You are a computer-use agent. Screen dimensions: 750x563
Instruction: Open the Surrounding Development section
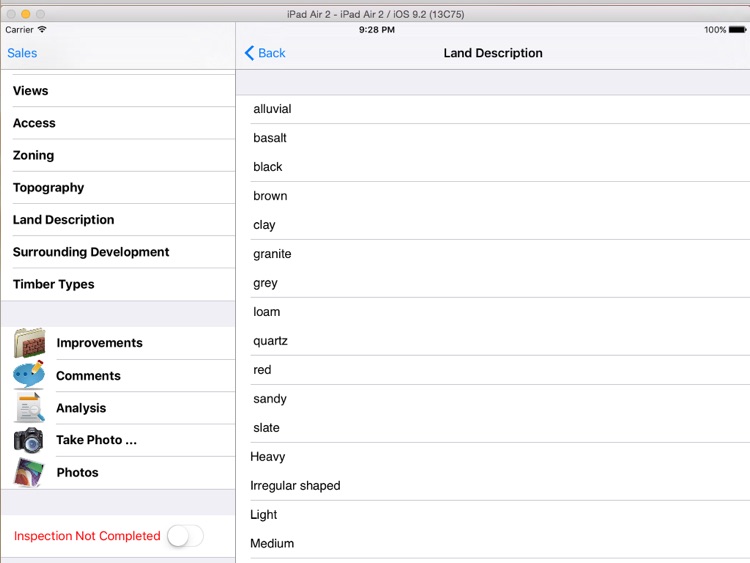pos(118,252)
